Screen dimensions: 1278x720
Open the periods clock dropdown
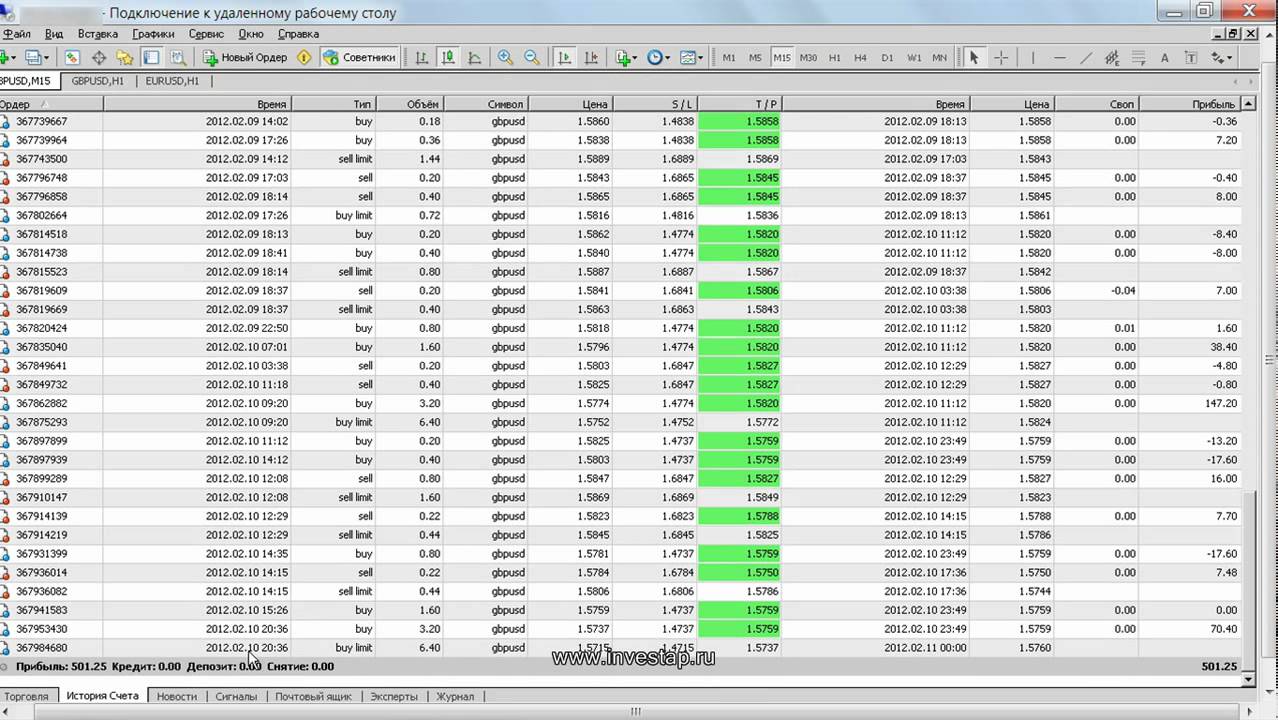click(658, 57)
